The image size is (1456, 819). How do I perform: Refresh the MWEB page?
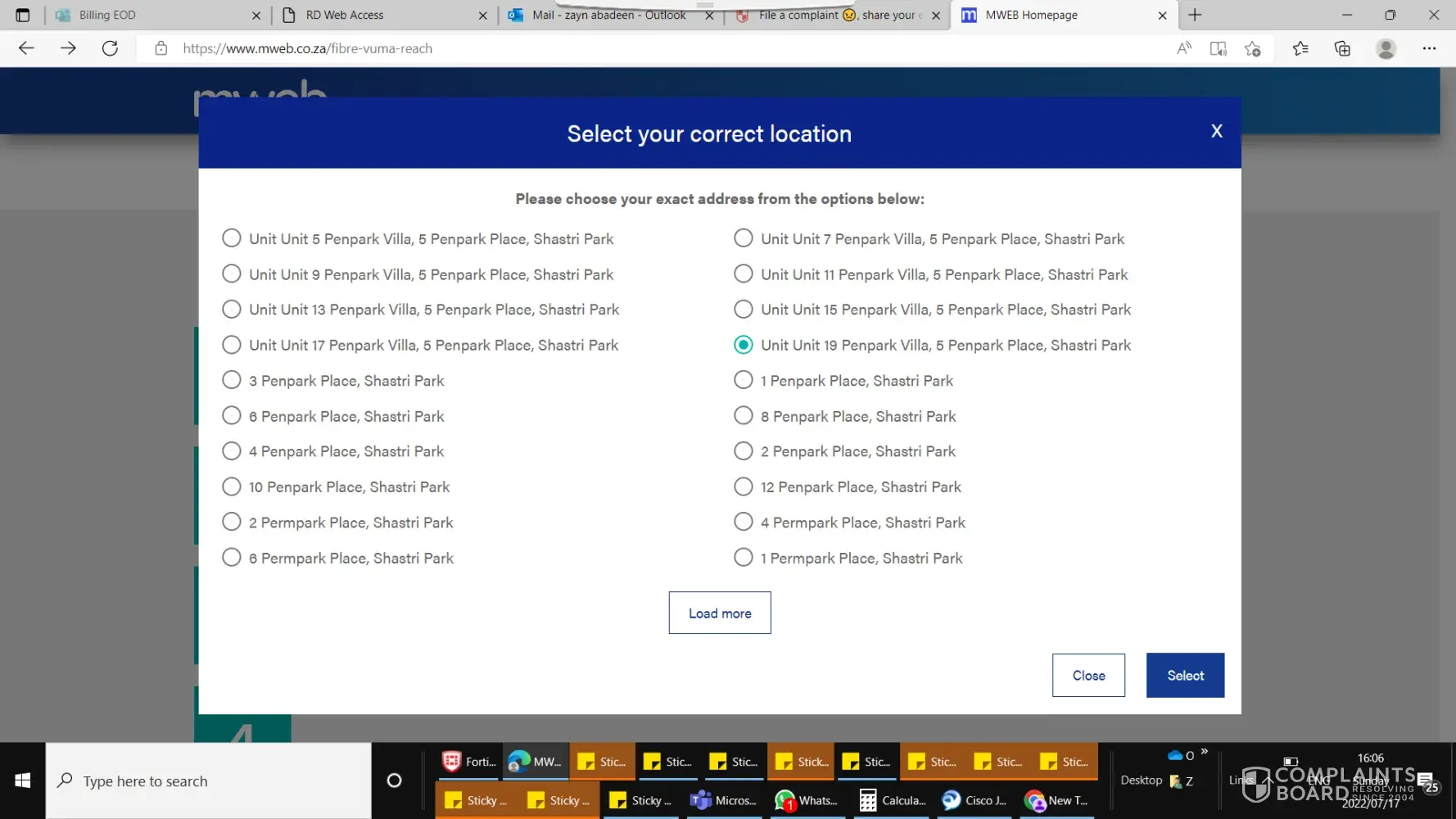point(110,48)
